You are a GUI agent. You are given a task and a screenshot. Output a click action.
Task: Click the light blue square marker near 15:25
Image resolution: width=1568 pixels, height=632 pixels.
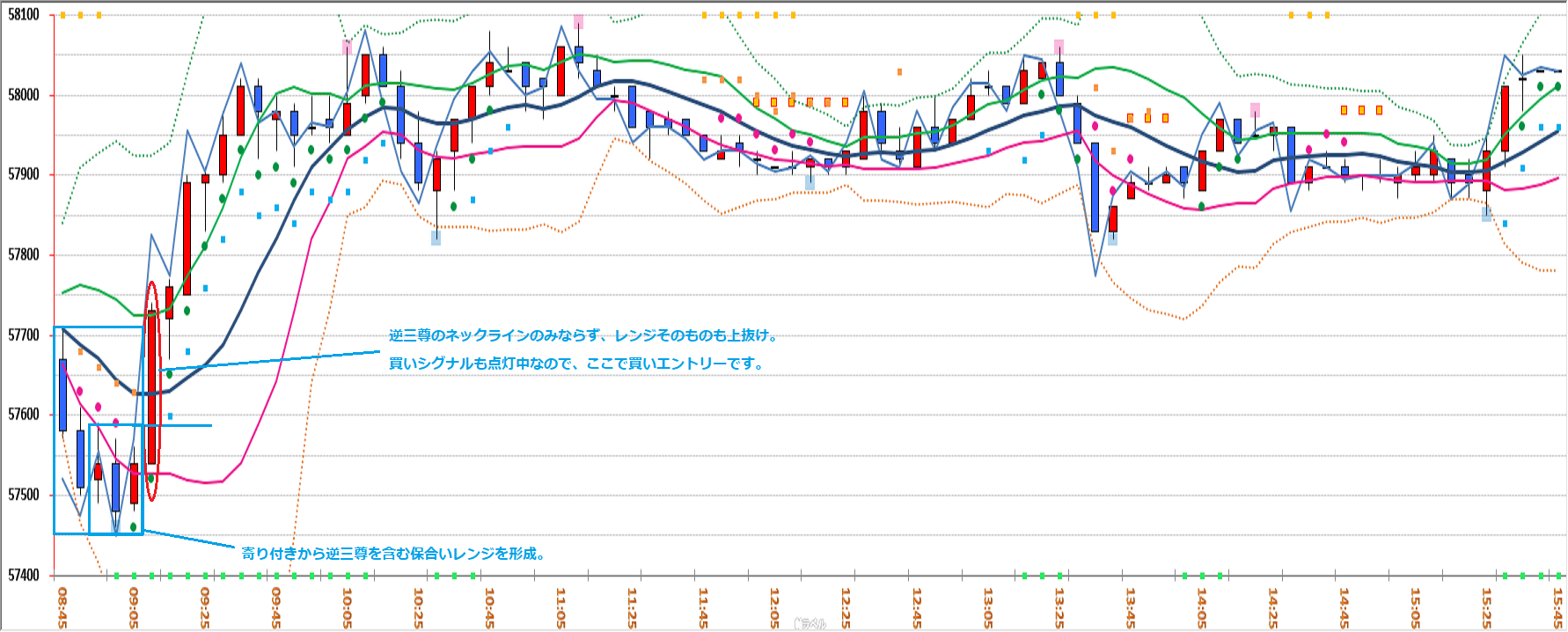1486,214
